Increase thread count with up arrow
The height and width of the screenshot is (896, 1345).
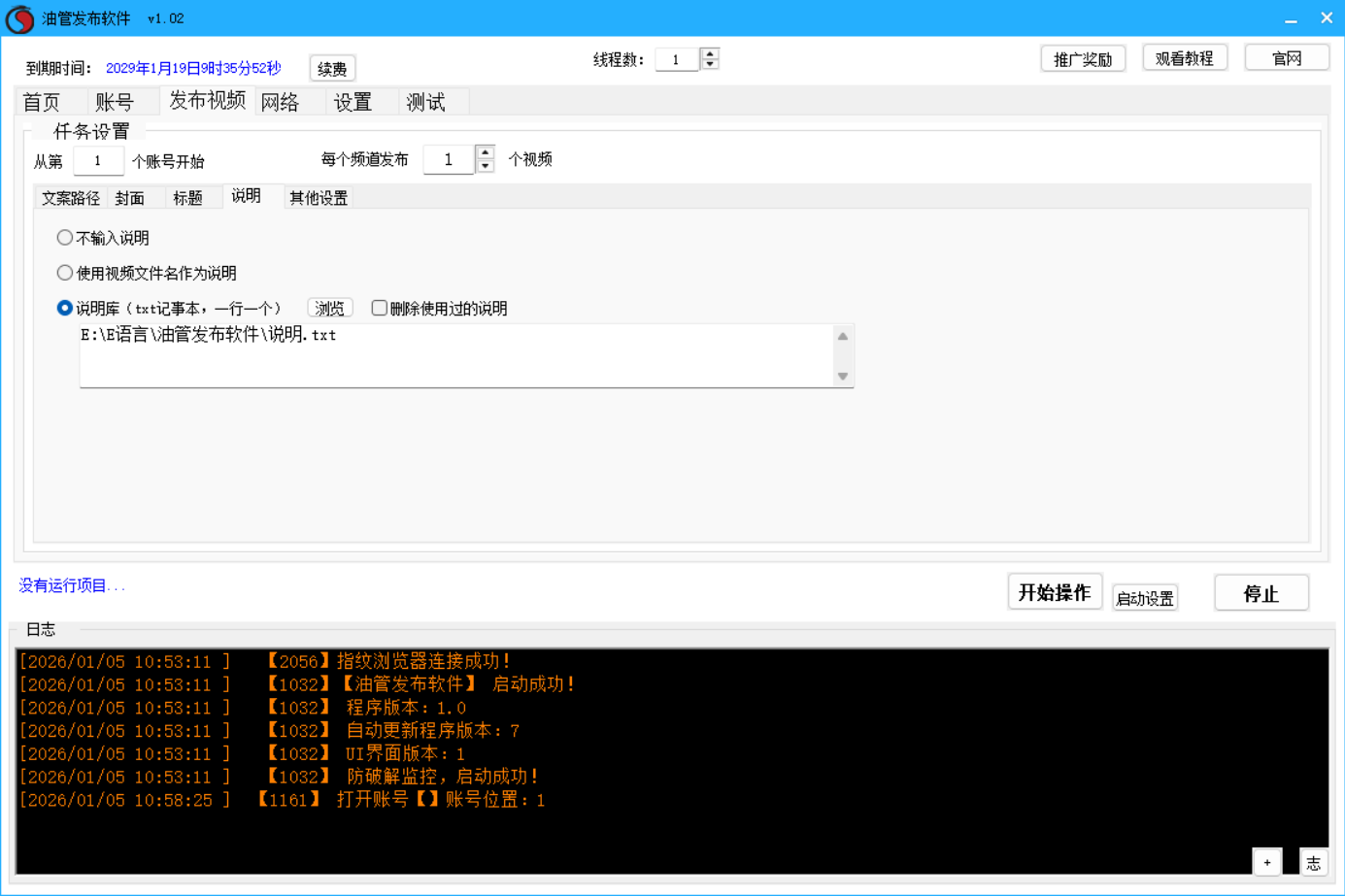pos(710,53)
